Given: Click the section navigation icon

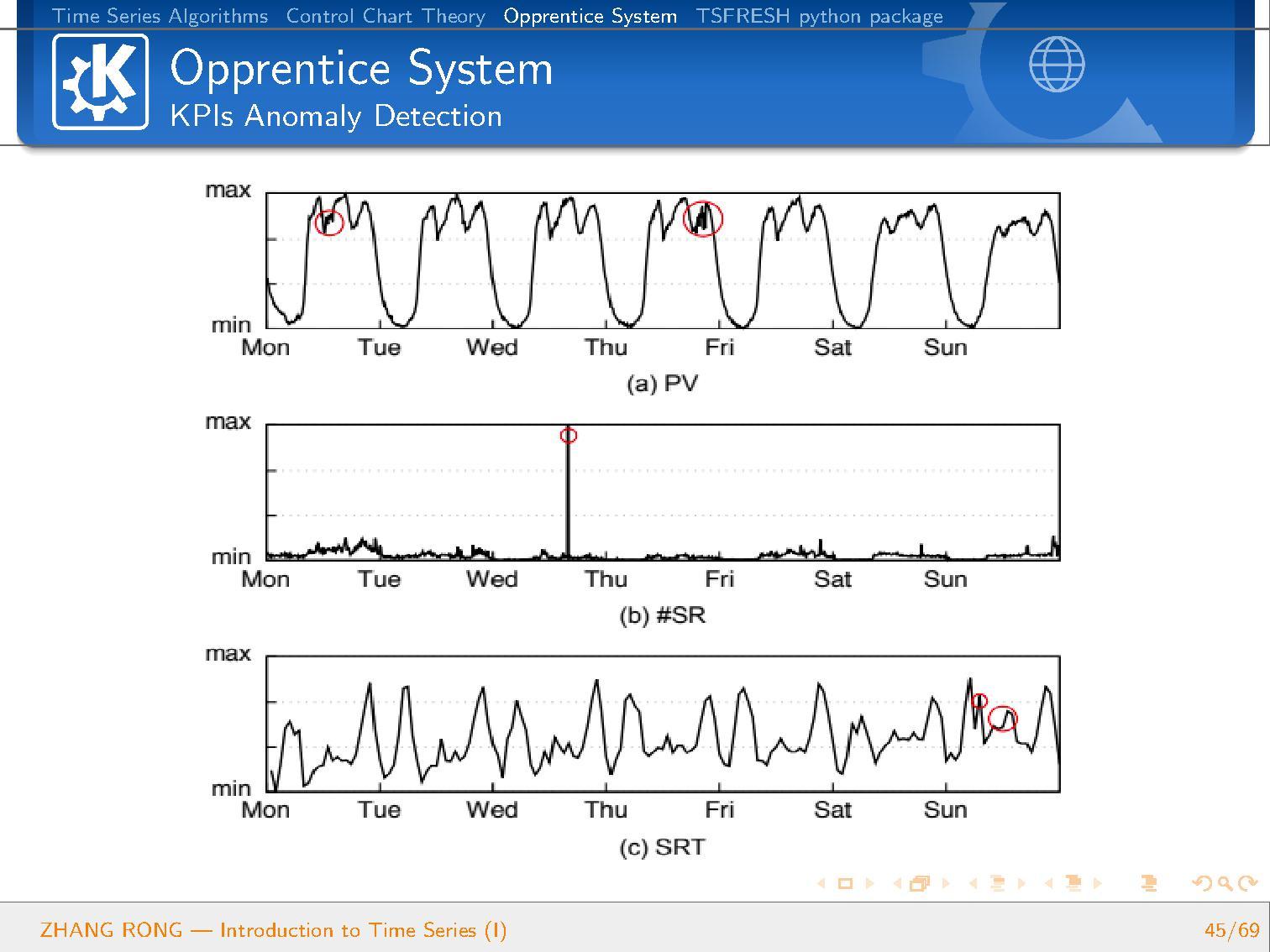Looking at the screenshot, I should [1073, 883].
